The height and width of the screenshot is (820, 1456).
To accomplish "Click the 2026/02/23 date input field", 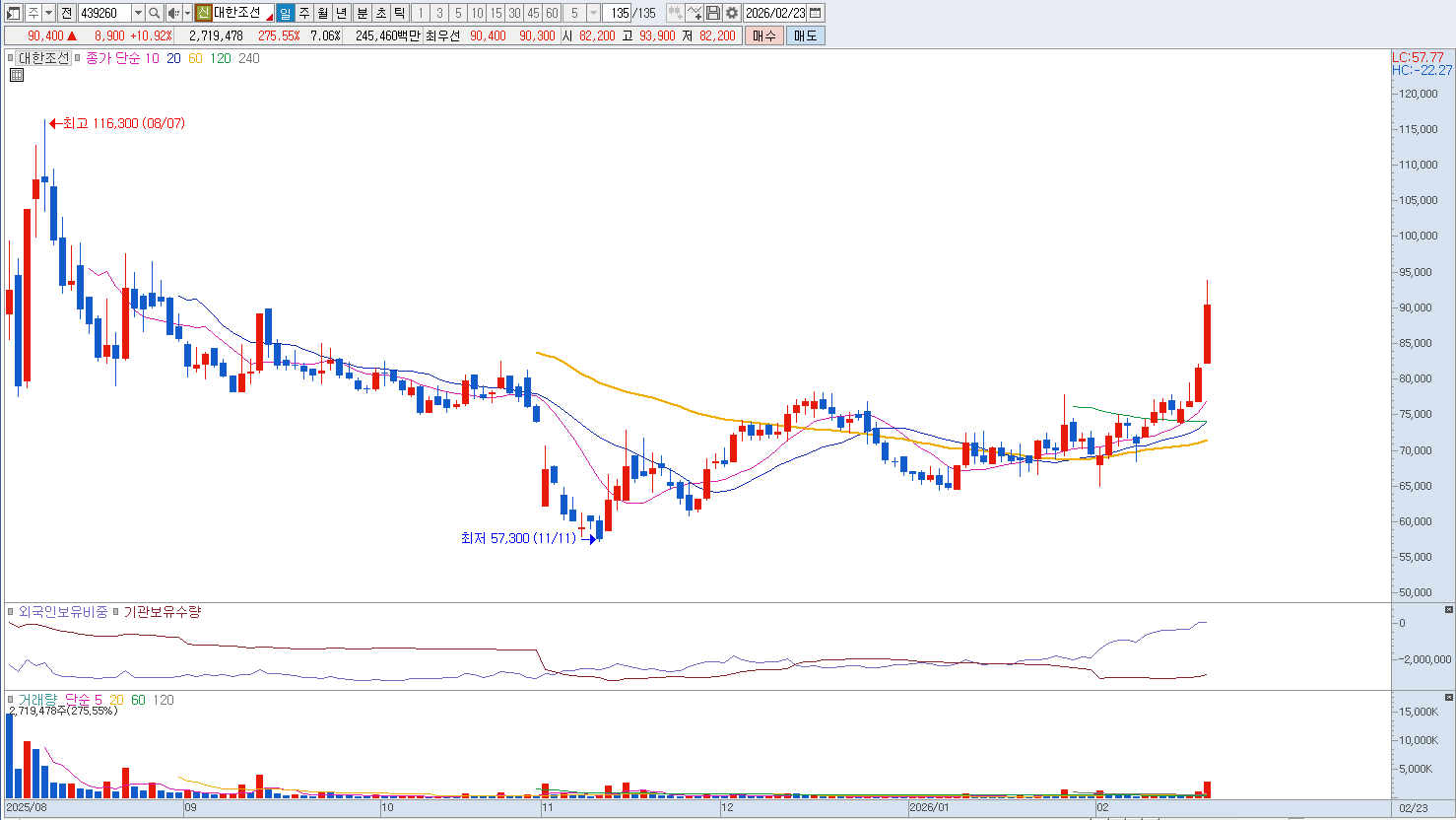I will tap(775, 13).
